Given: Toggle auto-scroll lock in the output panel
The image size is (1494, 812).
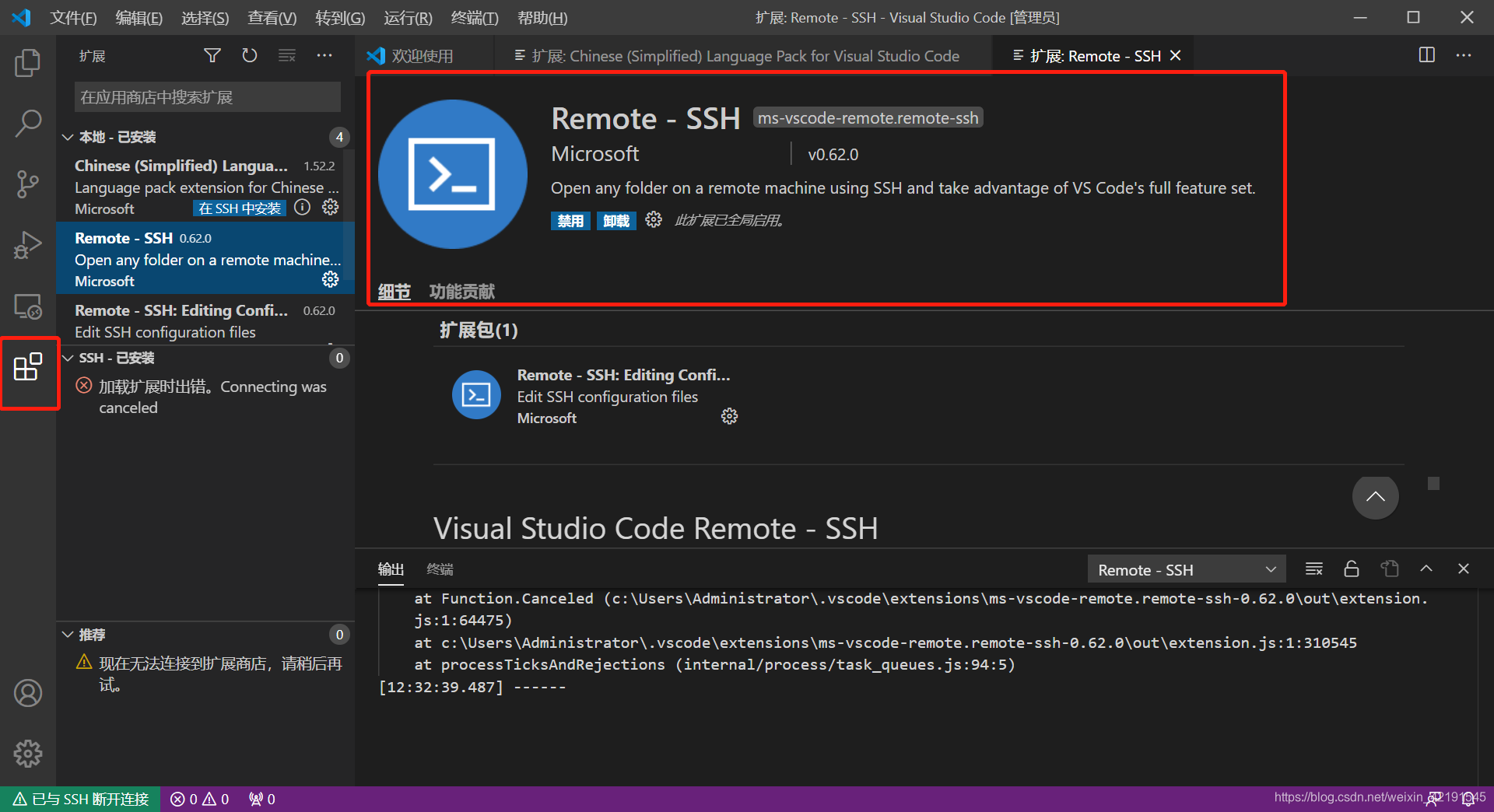Looking at the screenshot, I should coord(1351,569).
